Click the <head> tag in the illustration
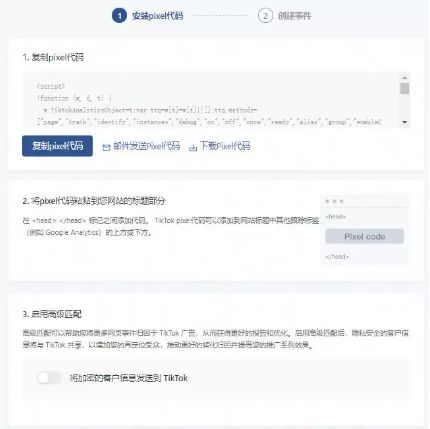 (336, 217)
